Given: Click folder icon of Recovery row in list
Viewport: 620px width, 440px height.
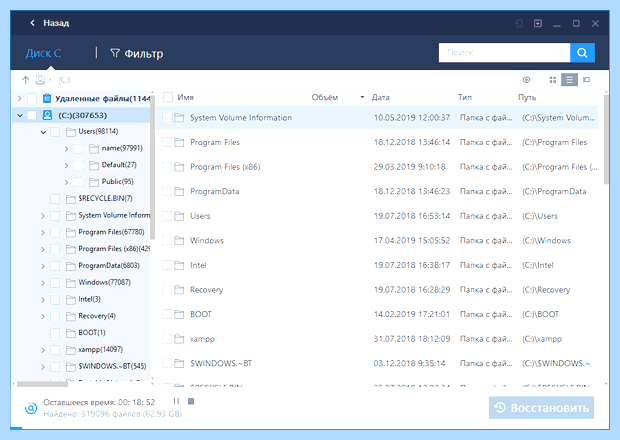Looking at the screenshot, I should tap(179, 290).
